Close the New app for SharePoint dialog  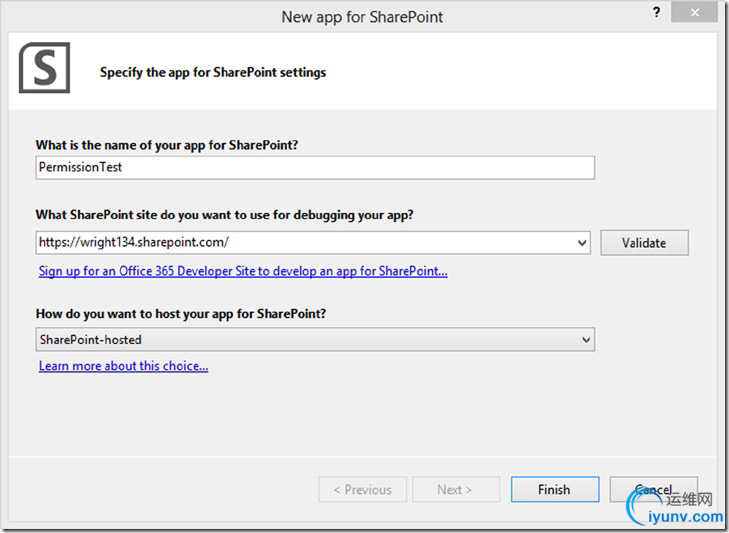coord(694,13)
